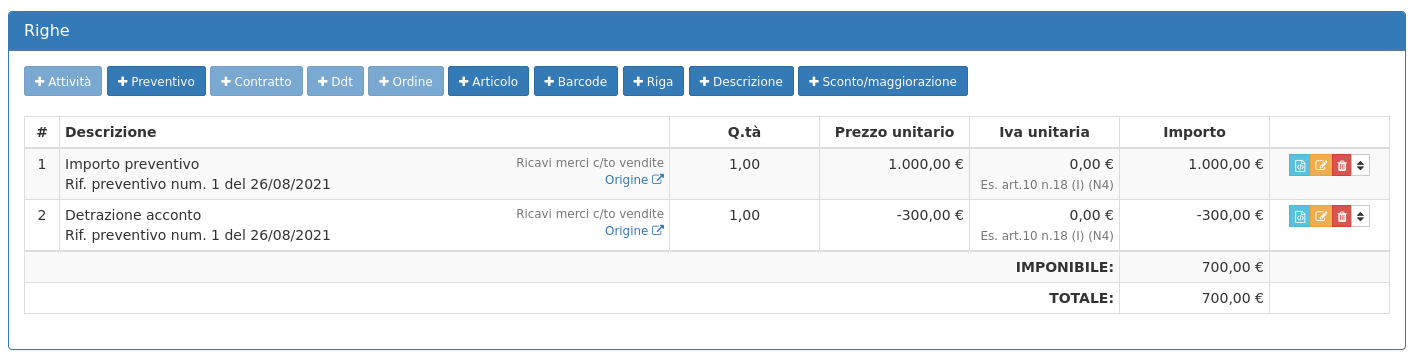Click the serial-number icon on row 1
Image resolution: width=1413 pixels, height=361 pixels.
point(1299,165)
